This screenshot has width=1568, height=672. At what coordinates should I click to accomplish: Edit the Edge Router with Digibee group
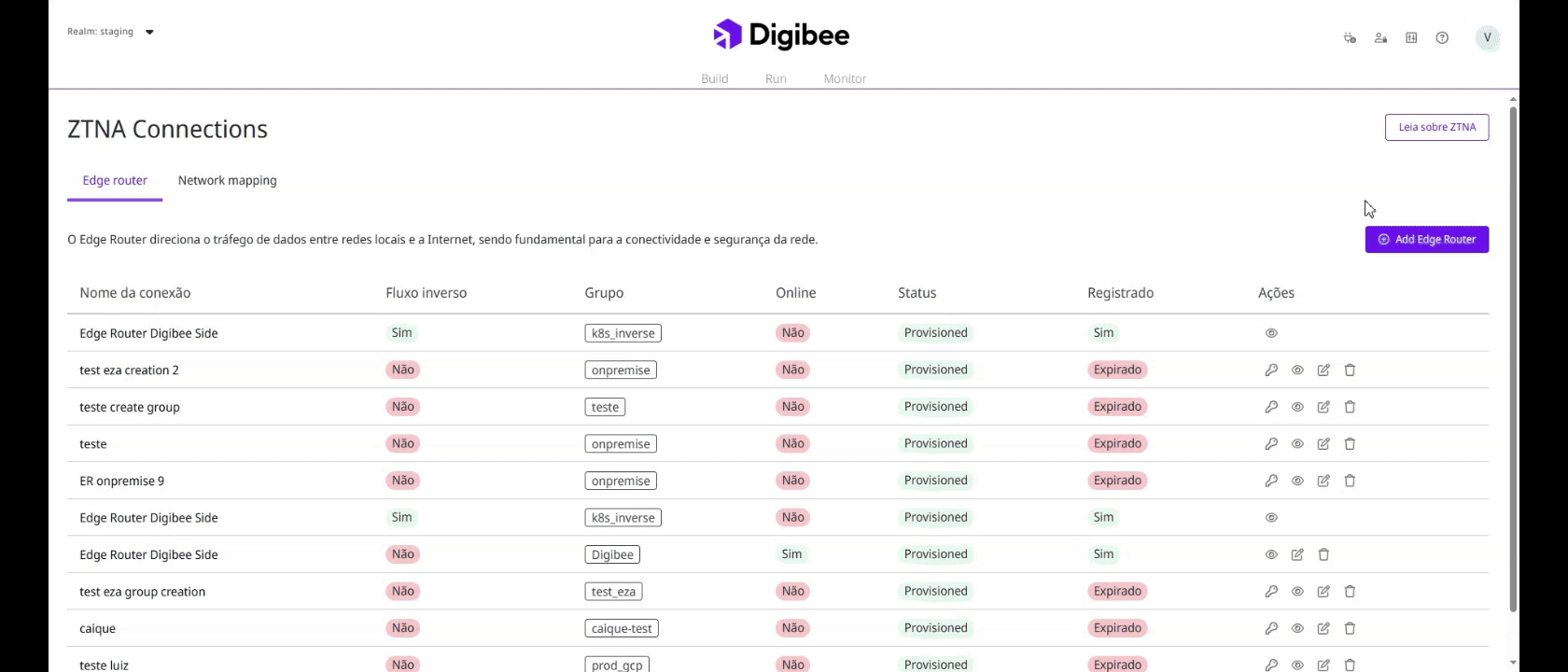coord(1297,554)
